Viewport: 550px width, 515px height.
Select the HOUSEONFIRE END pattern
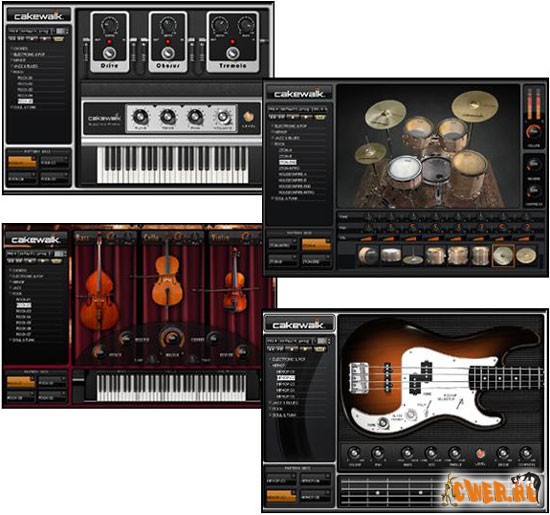pyautogui.click(x=295, y=186)
